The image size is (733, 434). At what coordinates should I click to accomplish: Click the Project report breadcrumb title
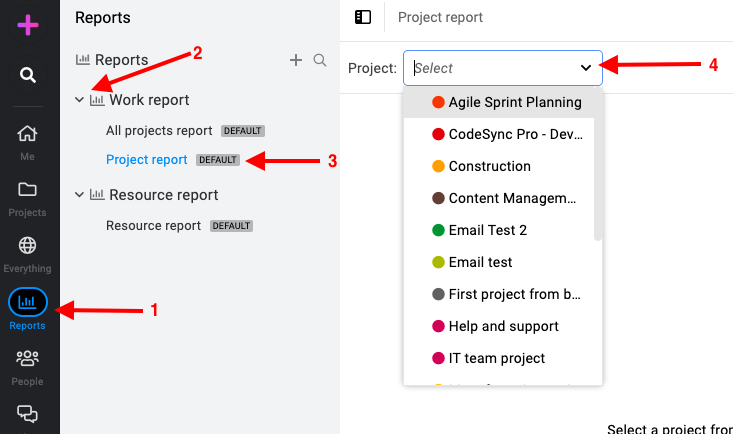pyautogui.click(x=440, y=17)
